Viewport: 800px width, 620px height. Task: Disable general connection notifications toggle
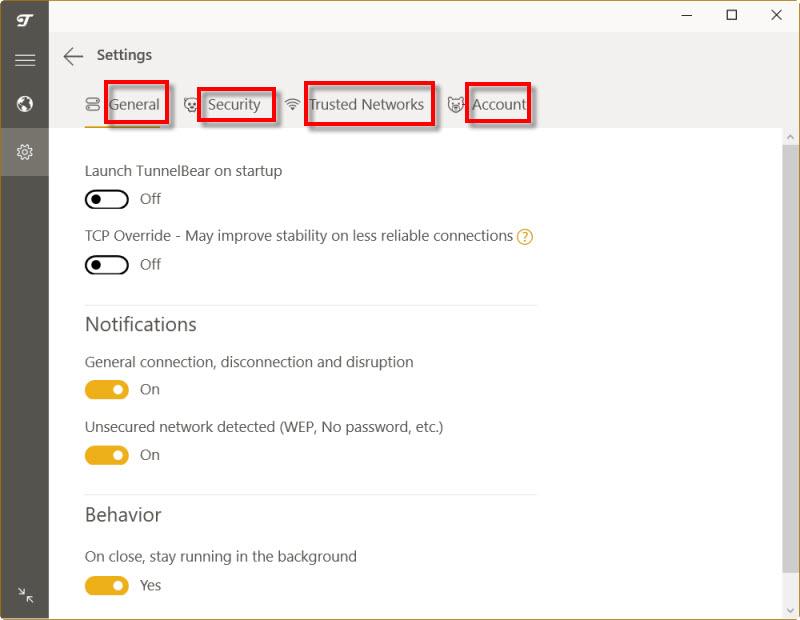click(x=107, y=390)
